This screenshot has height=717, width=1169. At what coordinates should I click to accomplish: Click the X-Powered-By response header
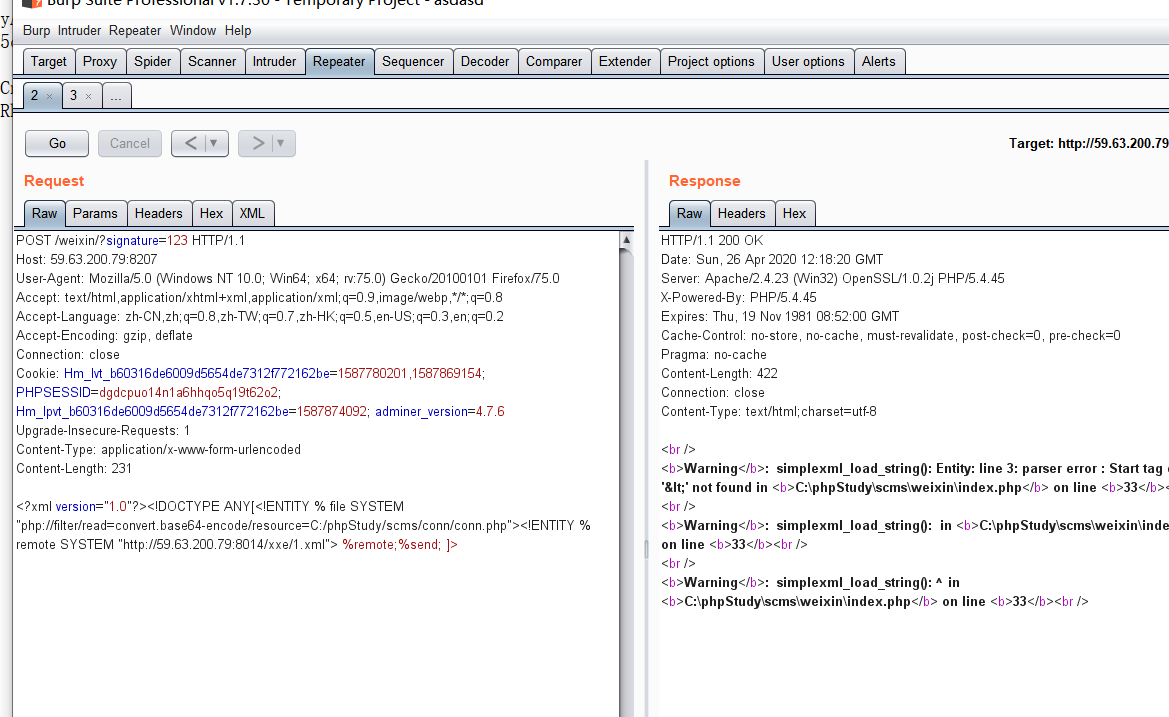[x=739, y=297]
